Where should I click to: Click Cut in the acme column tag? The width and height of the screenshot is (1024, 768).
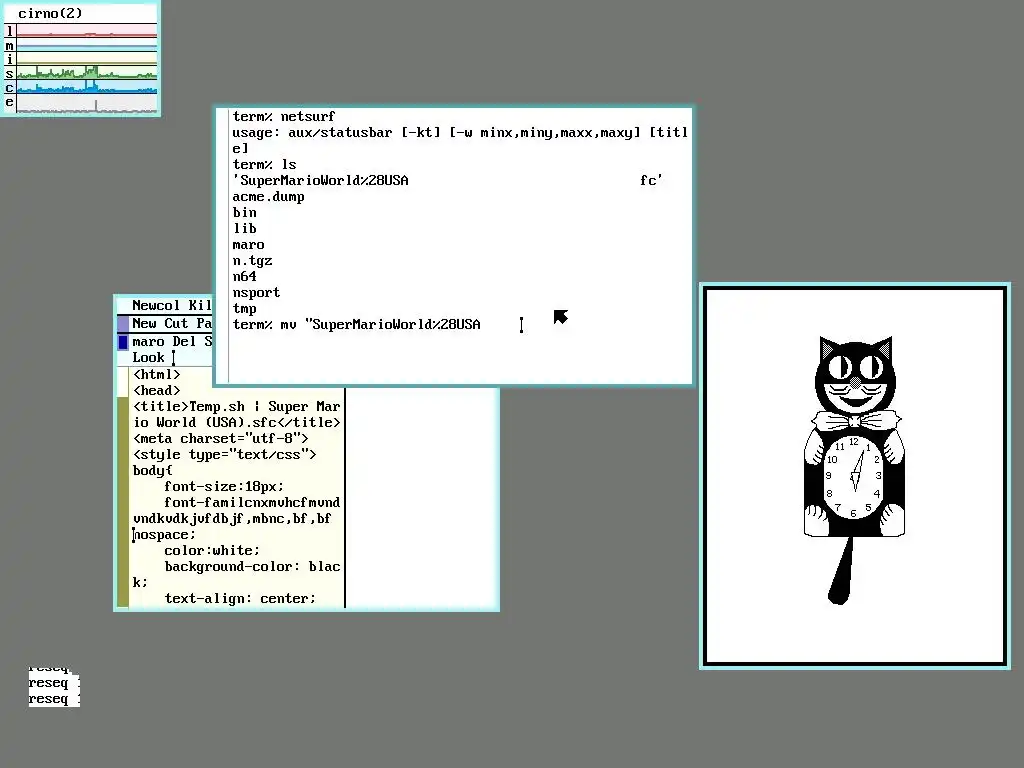(x=176, y=323)
